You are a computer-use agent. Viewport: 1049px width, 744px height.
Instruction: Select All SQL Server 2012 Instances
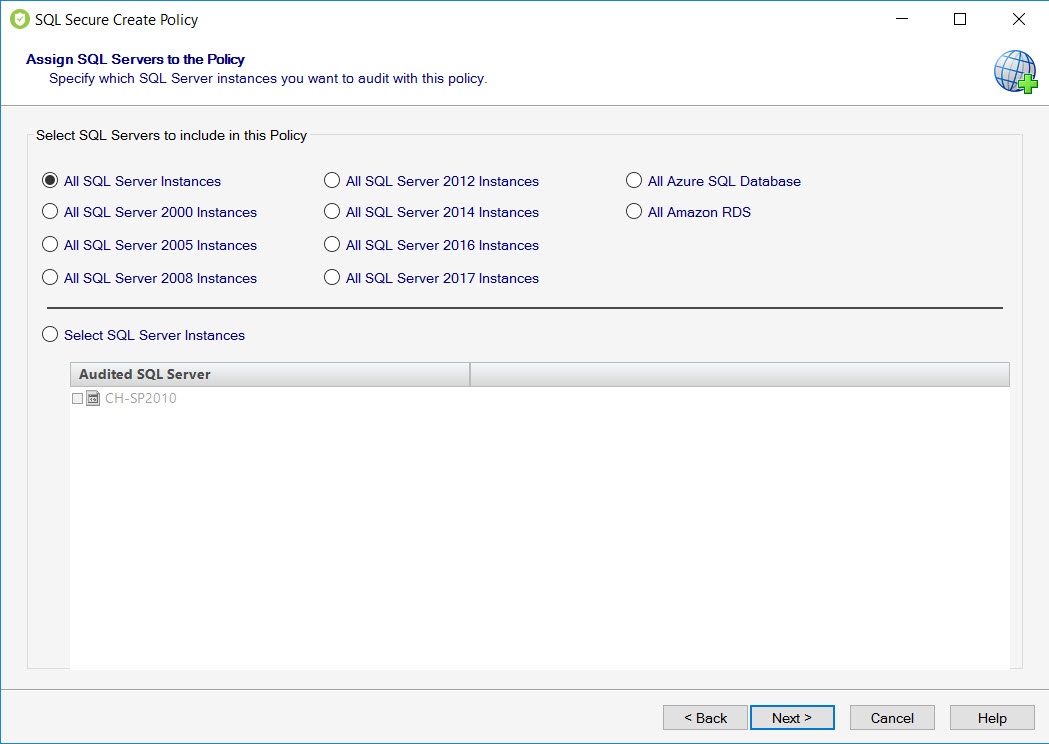pyautogui.click(x=332, y=181)
